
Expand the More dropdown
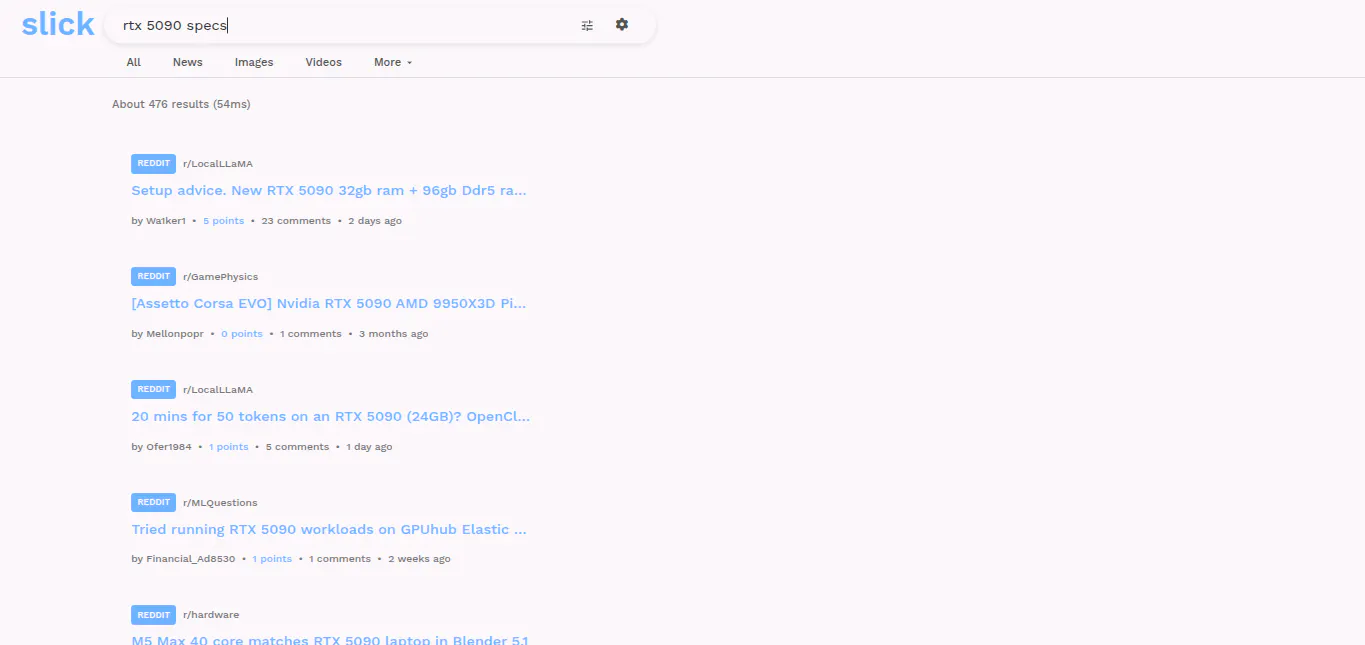393,62
